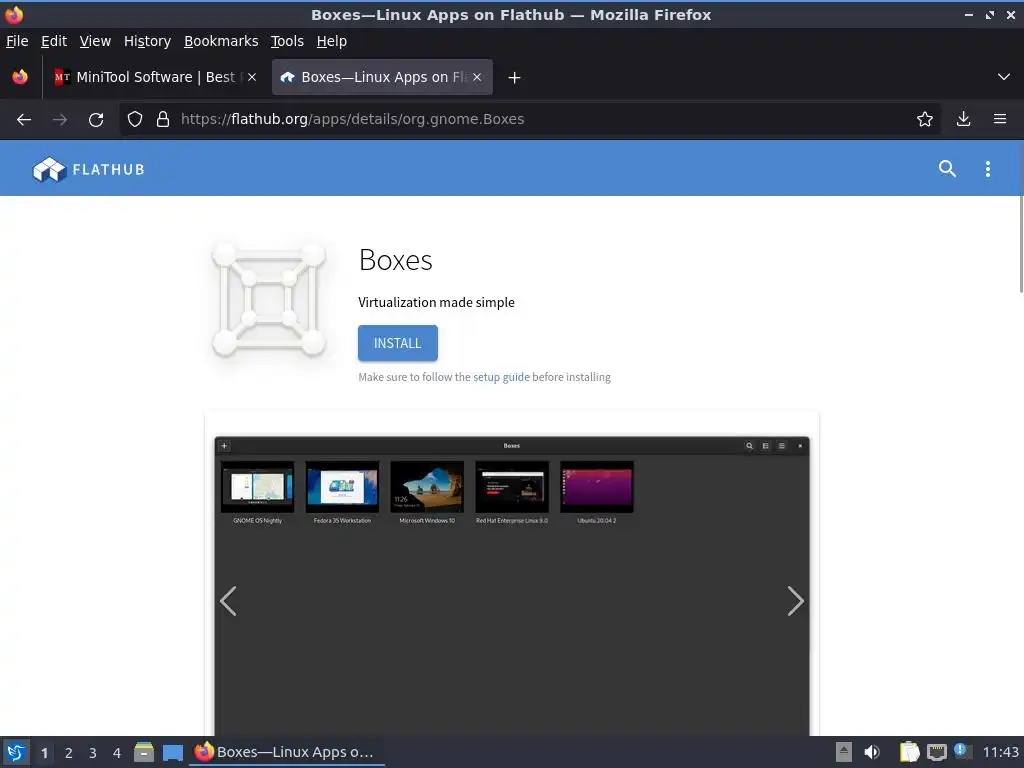1024x768 pixels.
Task: Bookmark this page with the star
Action: (924, 120)
